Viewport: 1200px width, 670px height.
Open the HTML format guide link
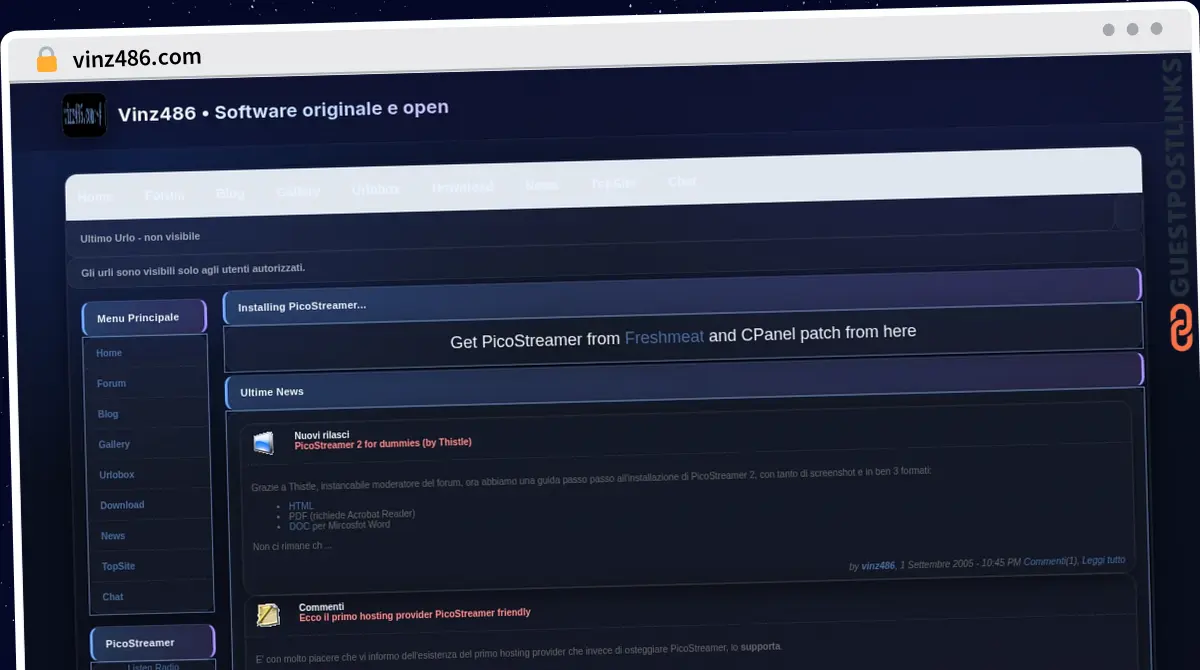(301, 506)
